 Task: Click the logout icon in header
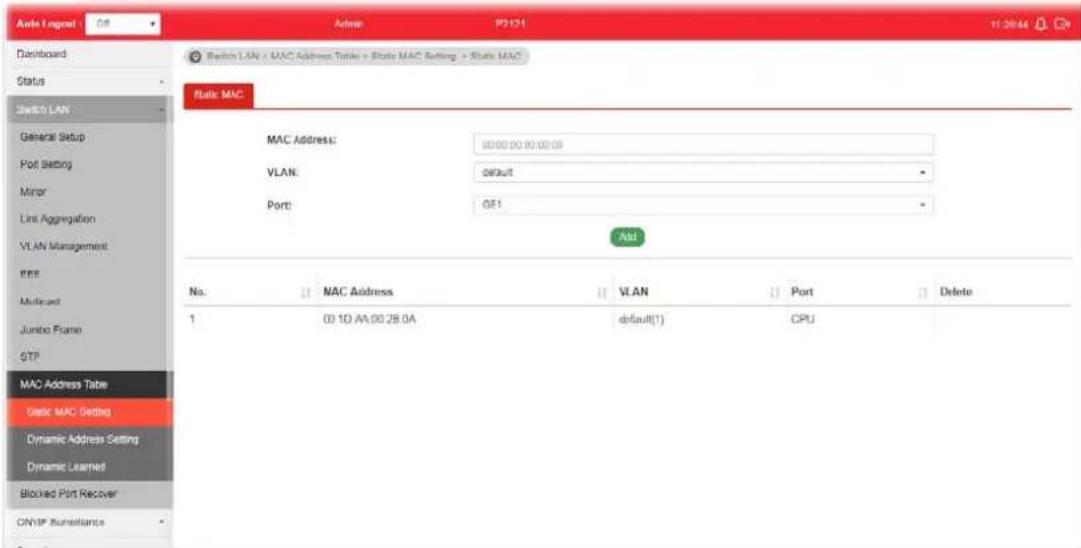point(1063,24)
